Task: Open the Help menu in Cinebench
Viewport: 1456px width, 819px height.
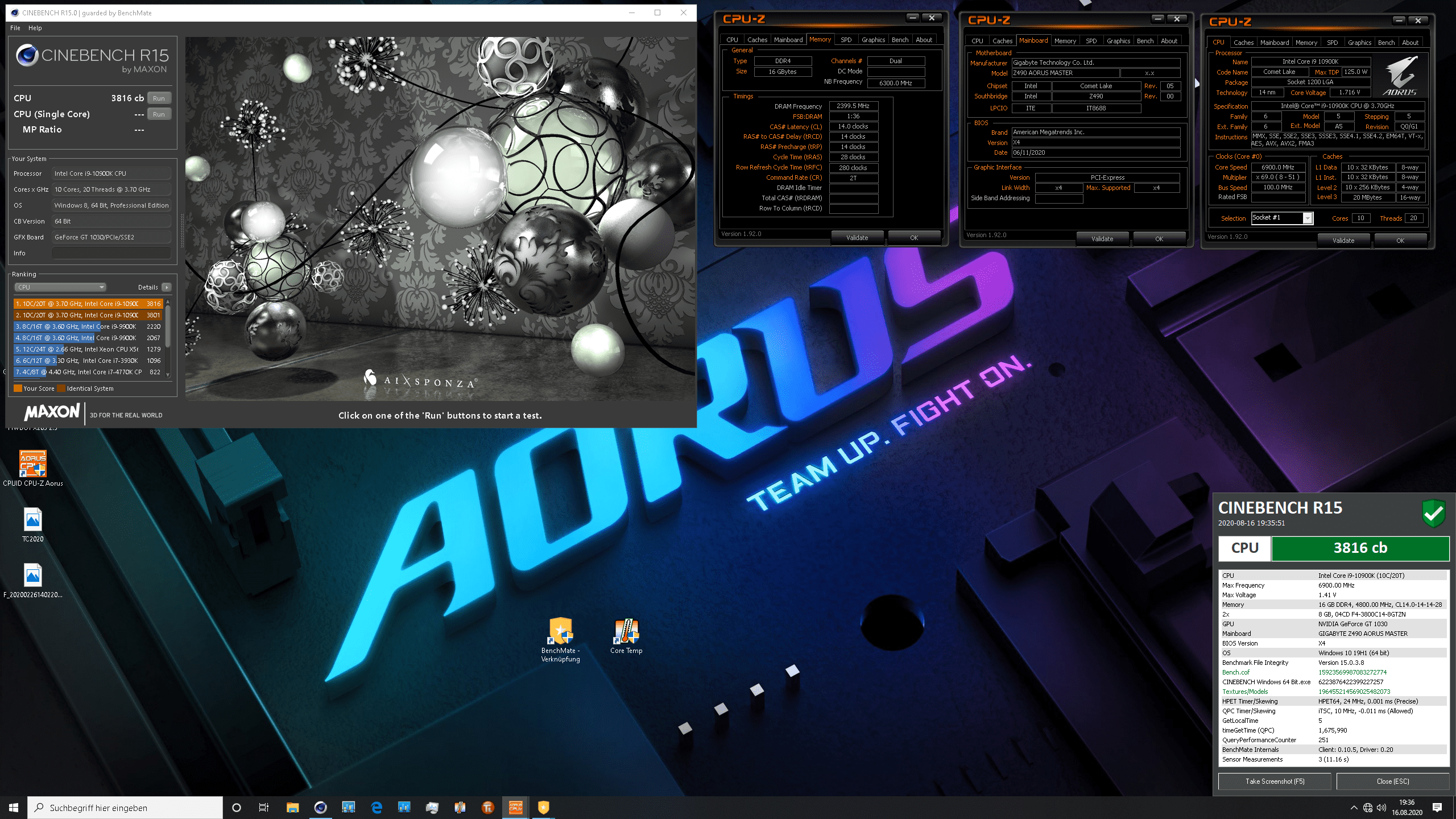Action: (x=35, y=28)
